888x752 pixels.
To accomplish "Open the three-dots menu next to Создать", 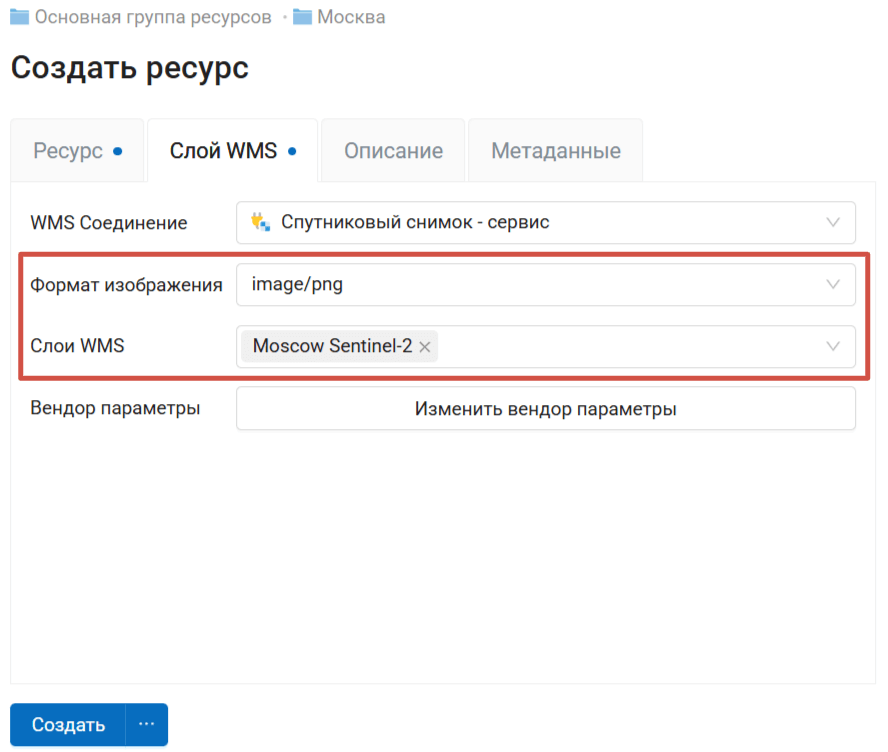I will (147, 725).
